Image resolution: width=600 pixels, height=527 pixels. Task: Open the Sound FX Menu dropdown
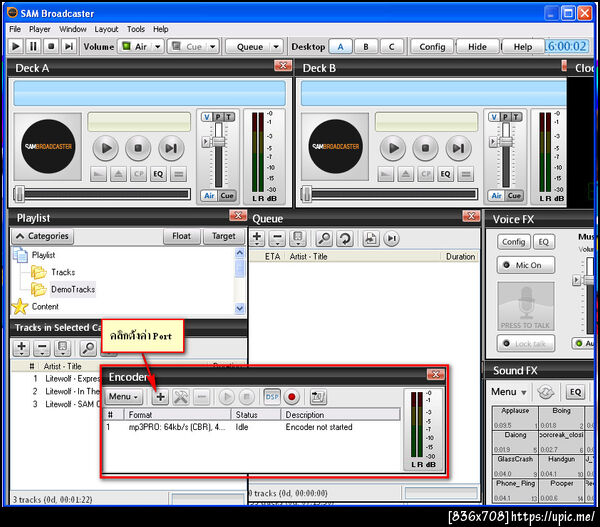[x=509, y=392]
